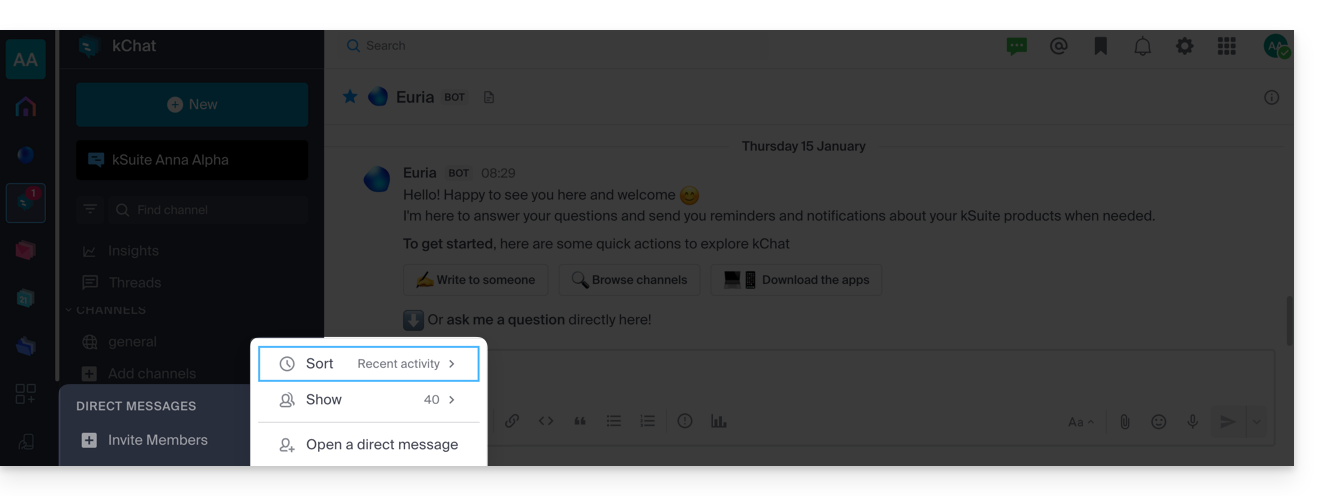Unfavorite Euria with the star icon
This screenshot has width=1324, height=496.
[x=350, y=97]
